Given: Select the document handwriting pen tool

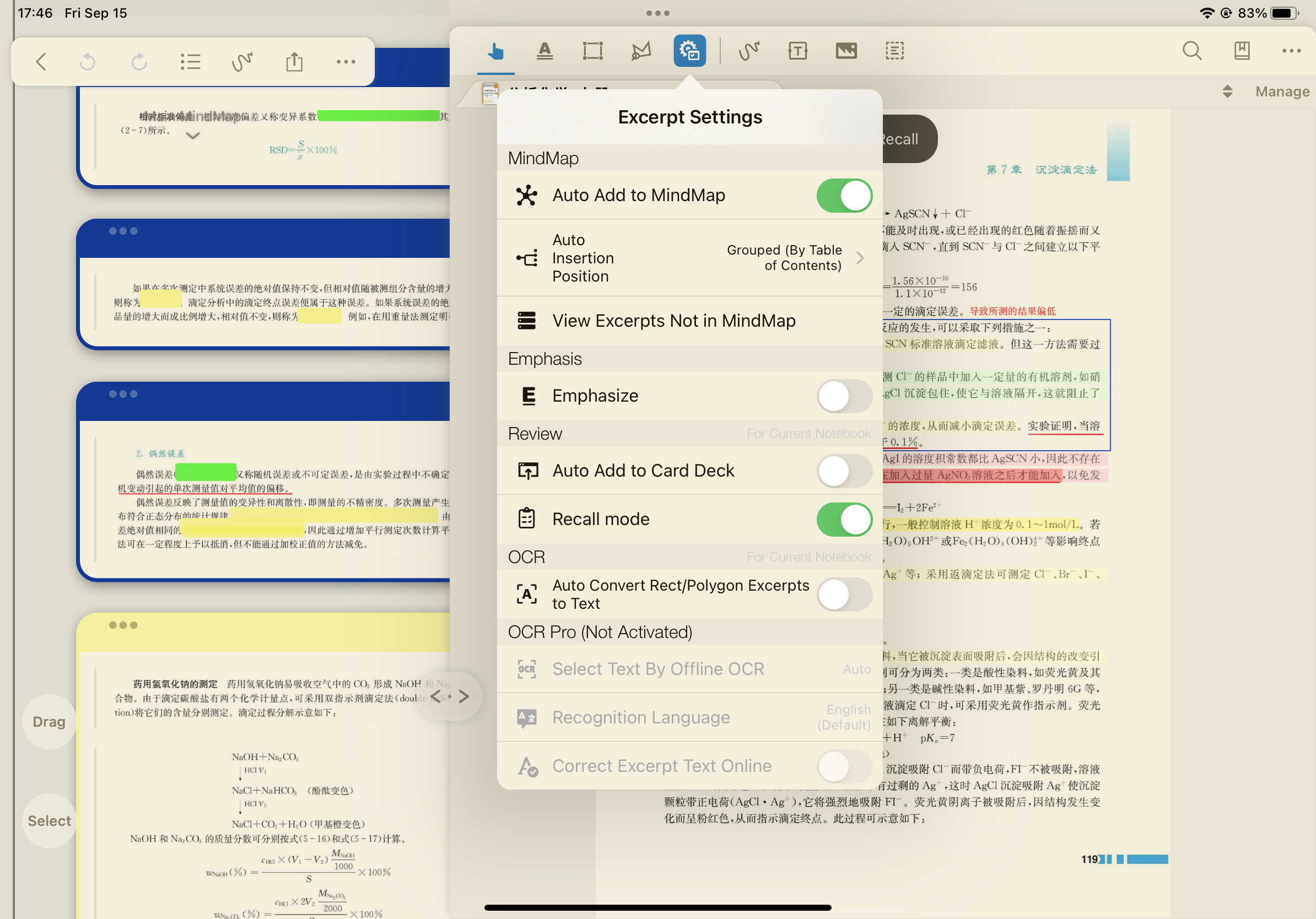Looking at the screenshot, I should pyautogui.click(x=749, y=51).
